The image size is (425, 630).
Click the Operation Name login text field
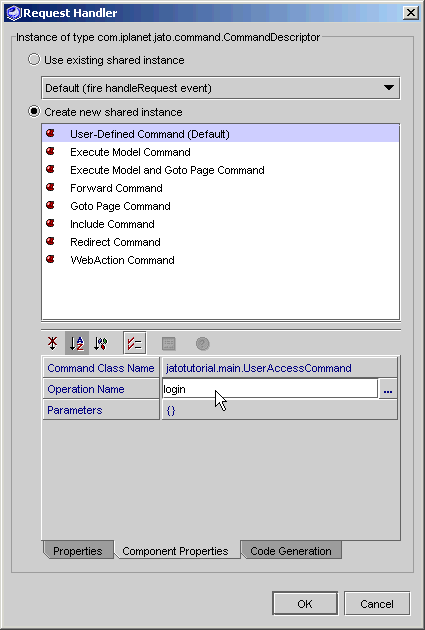tap(270, 389)
